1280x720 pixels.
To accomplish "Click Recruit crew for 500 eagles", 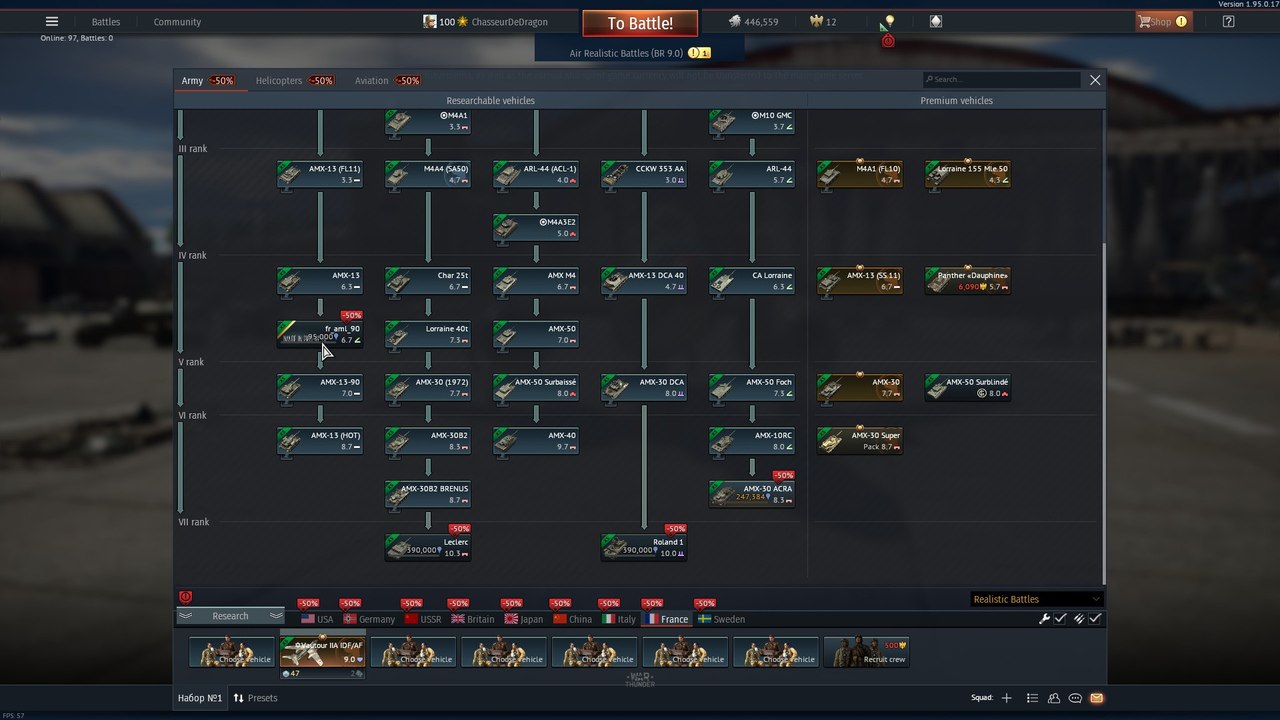I will [x=866, y=652].
